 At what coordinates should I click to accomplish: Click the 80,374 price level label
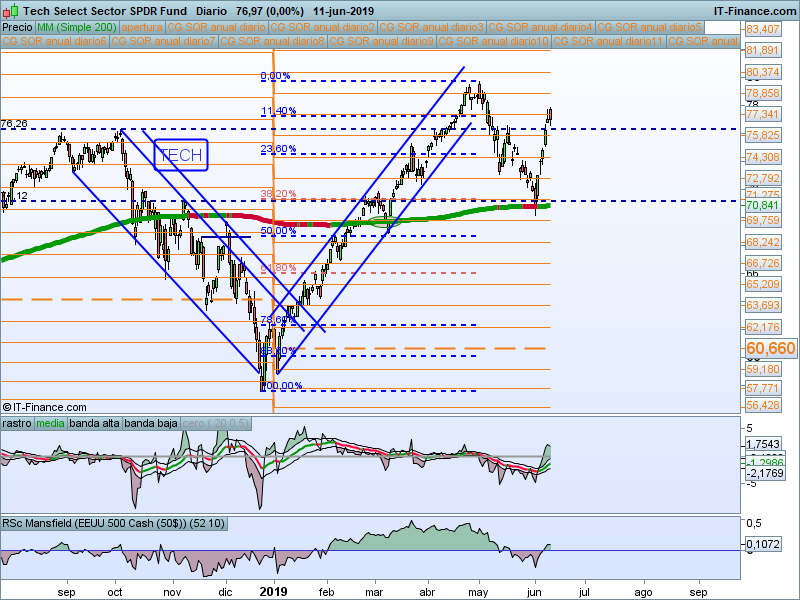(x=763, y=72)
